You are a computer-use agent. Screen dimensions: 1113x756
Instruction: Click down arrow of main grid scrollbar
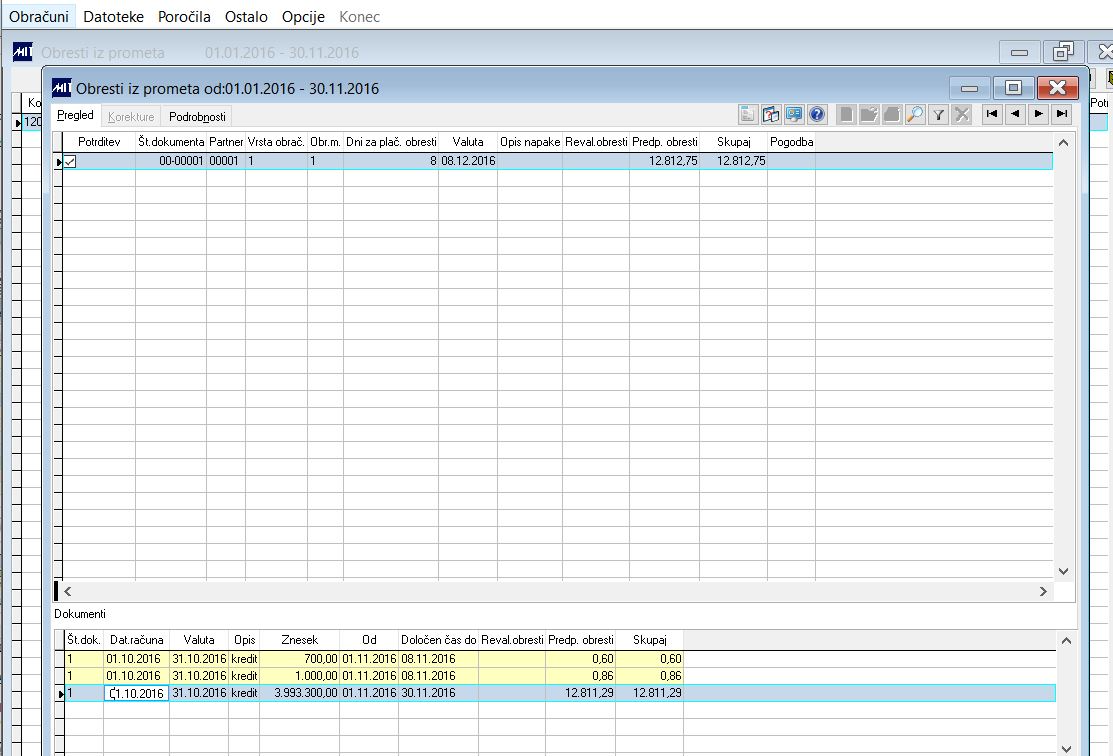1063,571
